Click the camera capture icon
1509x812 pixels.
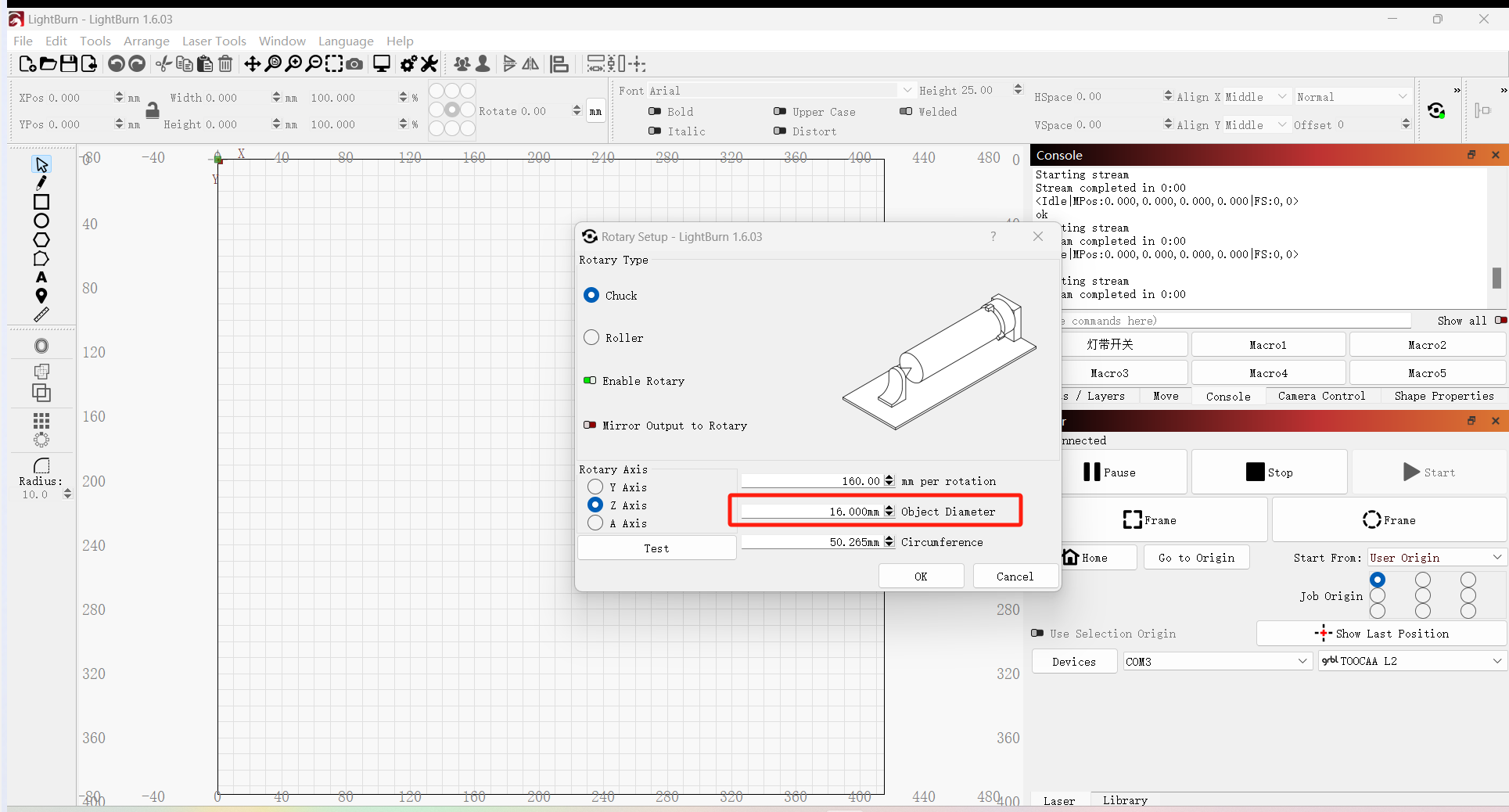pos(354,64)
